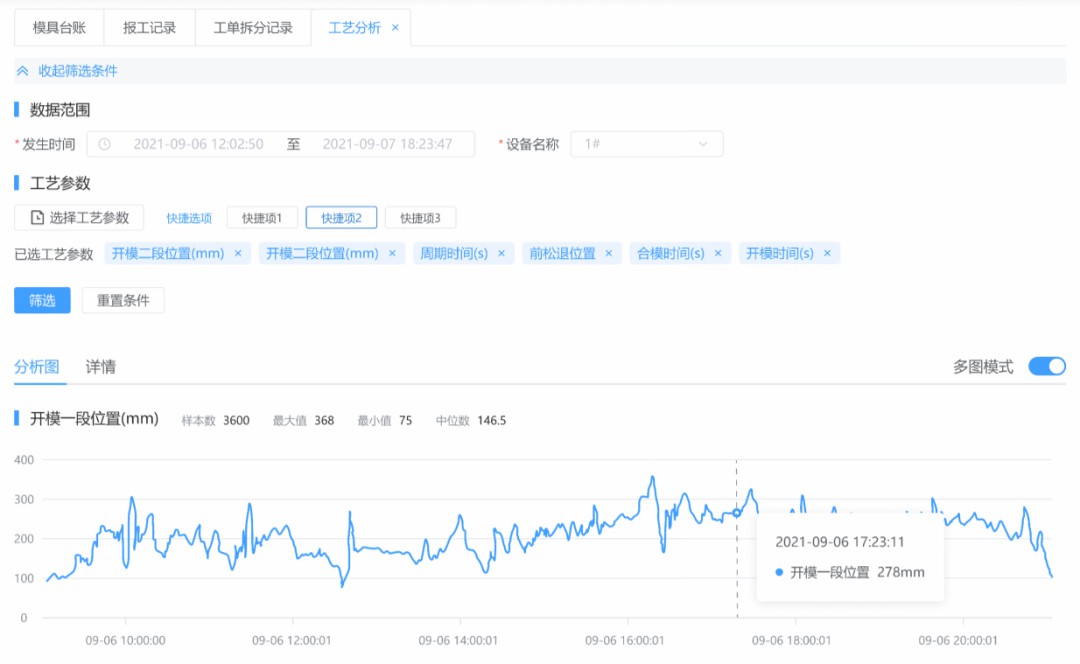Click the clock icon in the 发生时间 field
Viewport: 1080px width, 664px height.
(x=104, y=144)
